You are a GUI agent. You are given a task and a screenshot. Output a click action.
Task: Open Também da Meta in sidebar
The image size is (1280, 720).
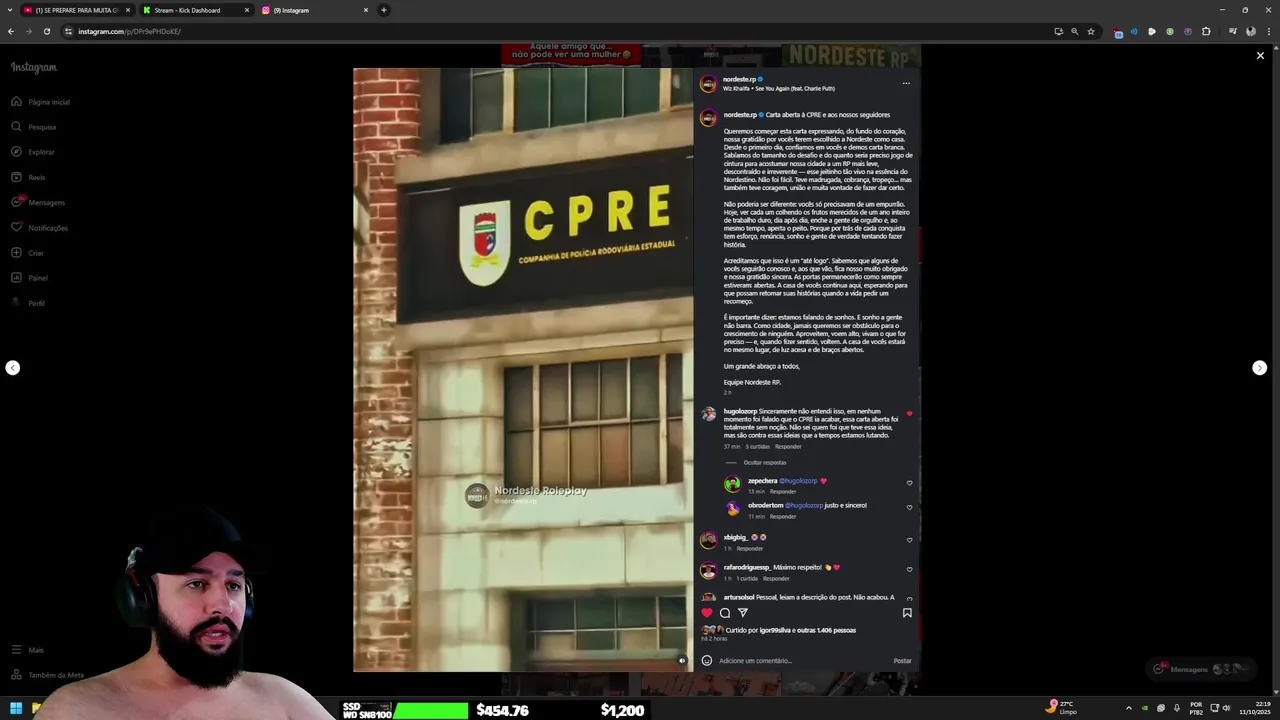[x=47, y=675]
